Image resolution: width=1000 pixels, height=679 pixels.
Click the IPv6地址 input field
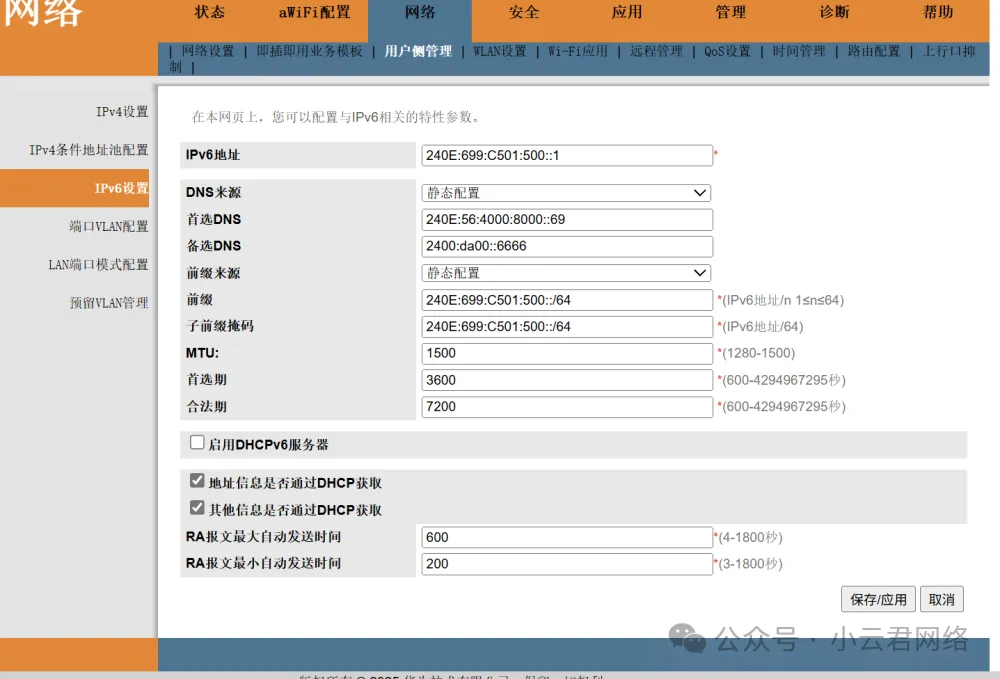(x=567, y=156)
